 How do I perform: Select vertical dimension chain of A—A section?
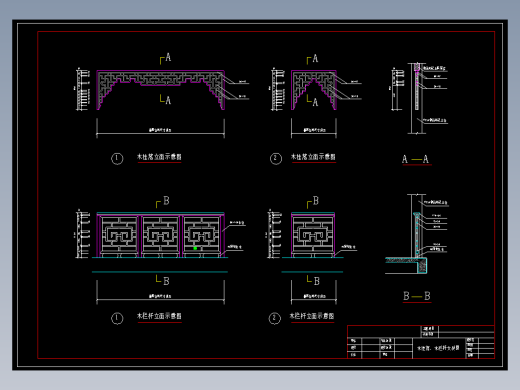[x=396, y=89]
